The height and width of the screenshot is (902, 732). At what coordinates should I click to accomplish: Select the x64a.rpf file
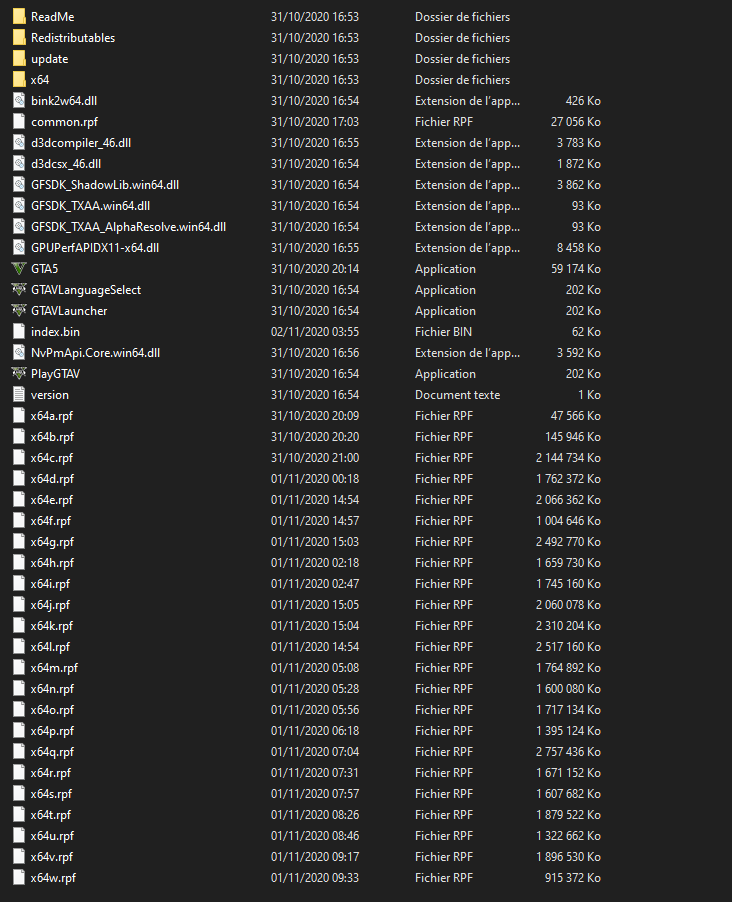coord(52,415)
